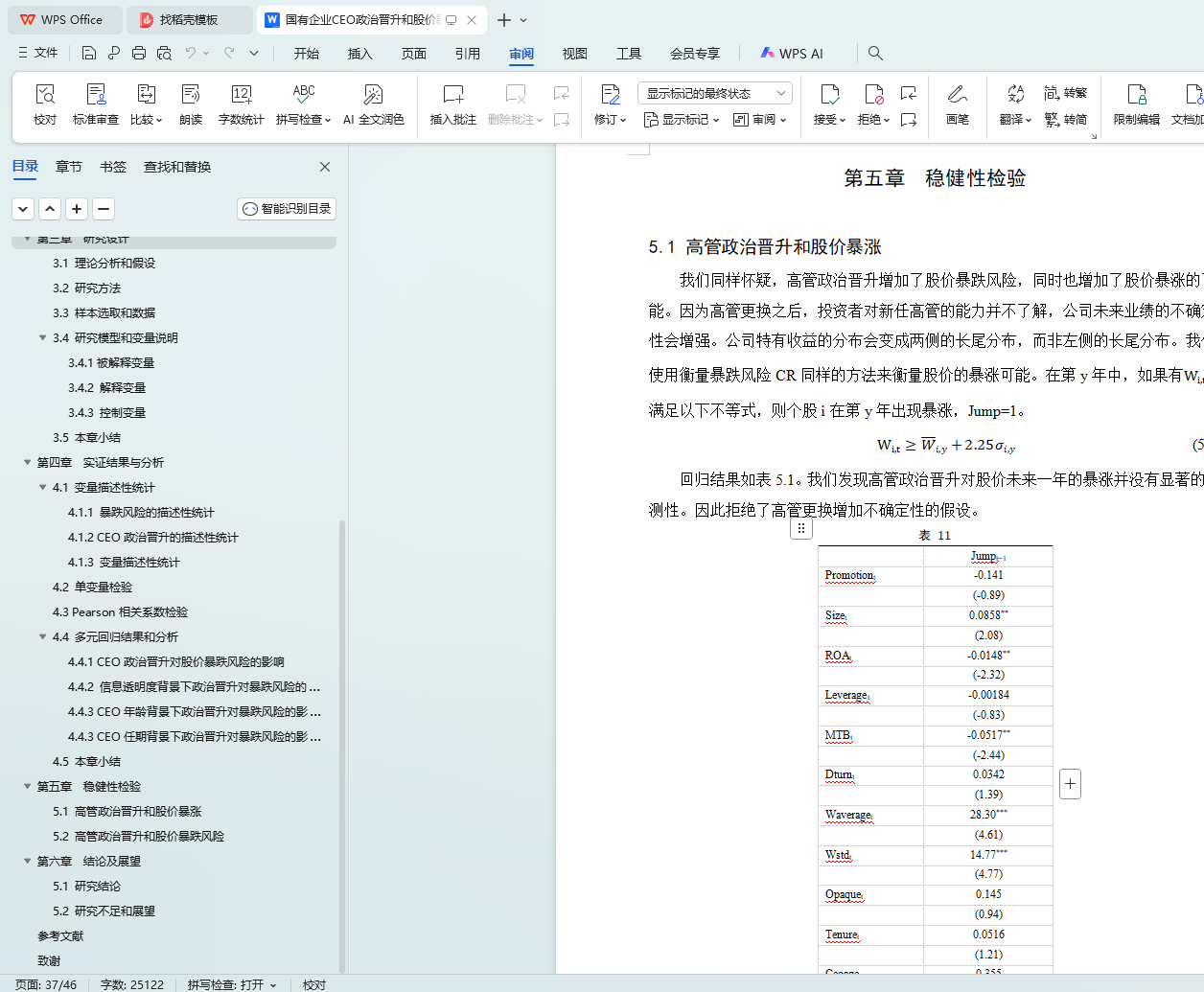The width and height of the screenshot is (1204, 992).
Task: Collapse 4.4 多元回归结果和分析 outline node
Action: click(x=42, y=636)
